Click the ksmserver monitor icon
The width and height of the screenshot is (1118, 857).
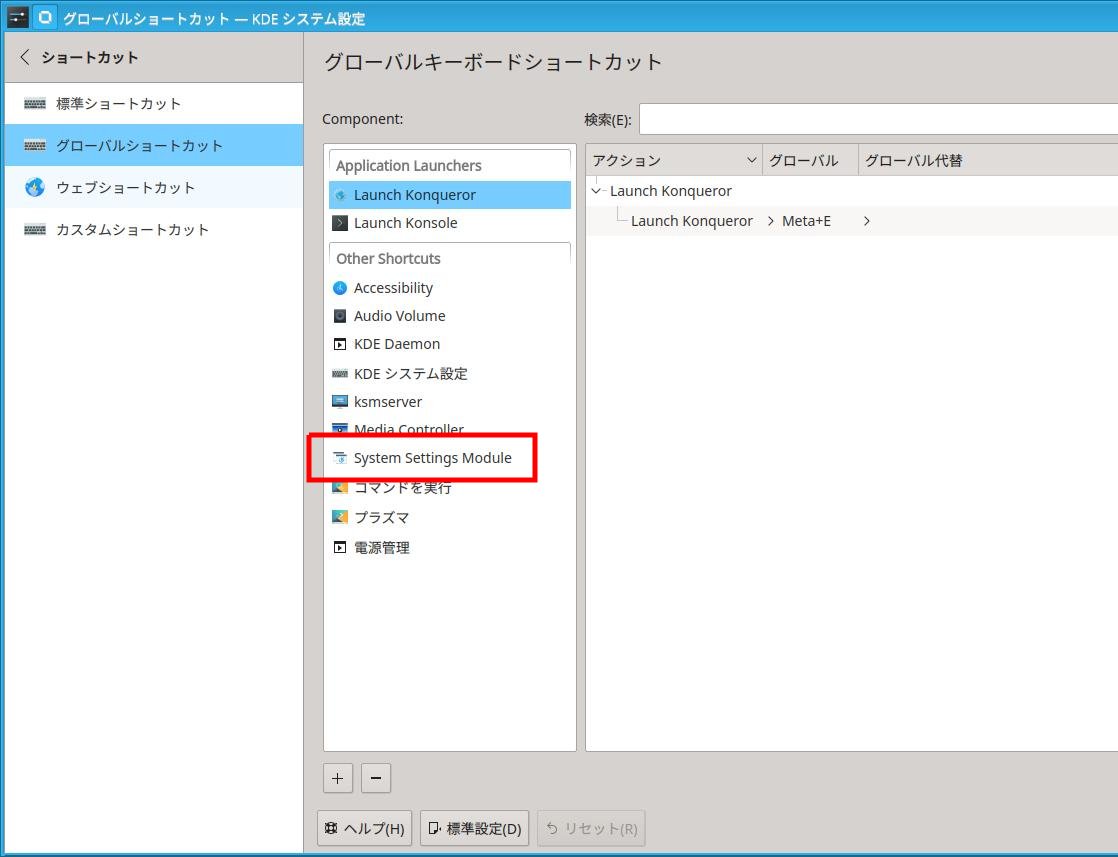tap(340, 402)
